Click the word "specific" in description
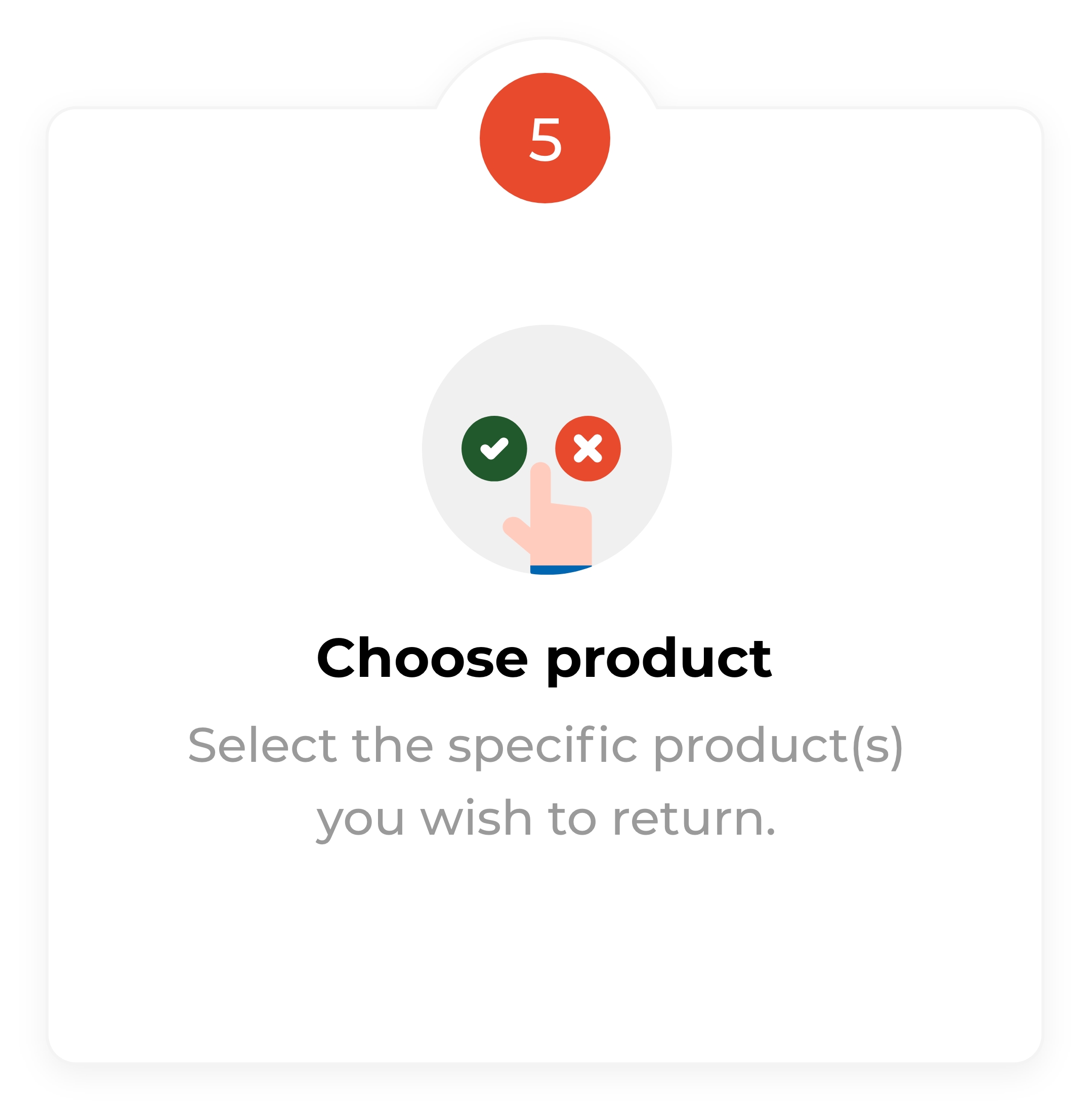Screen dimensions: 1090x1120 coord(542,747)
